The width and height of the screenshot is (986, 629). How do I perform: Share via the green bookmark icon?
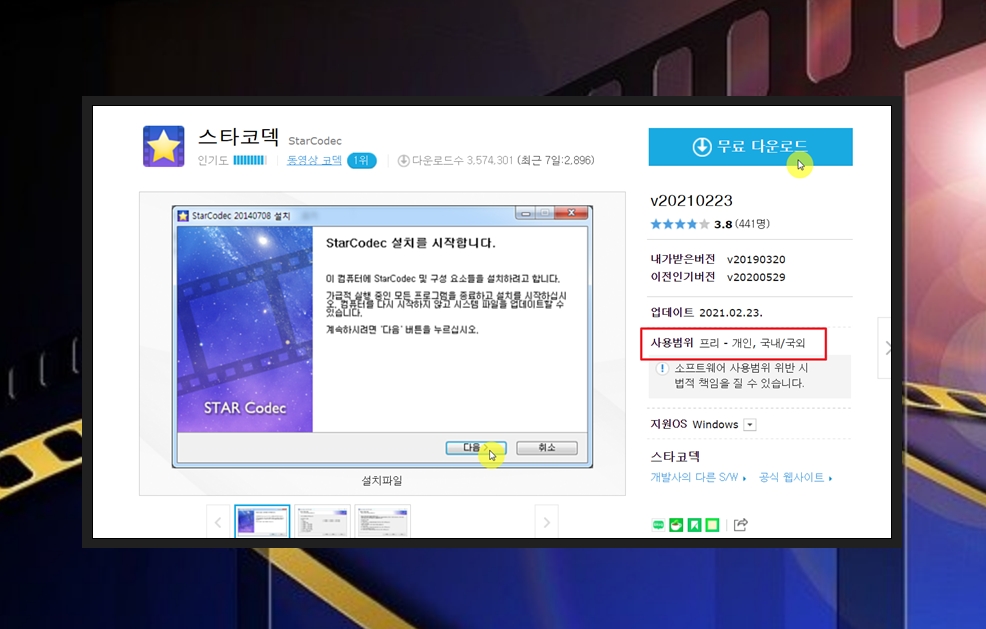(x=694, y=525)
